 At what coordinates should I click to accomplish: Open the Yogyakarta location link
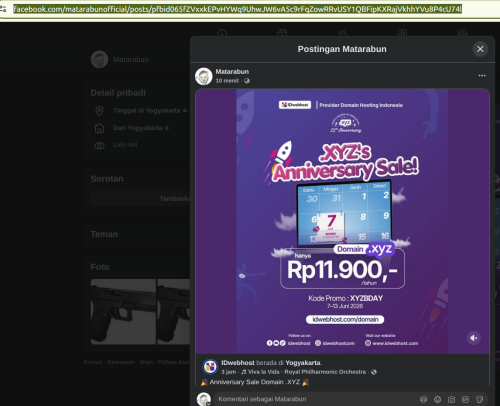pos(303,363)
